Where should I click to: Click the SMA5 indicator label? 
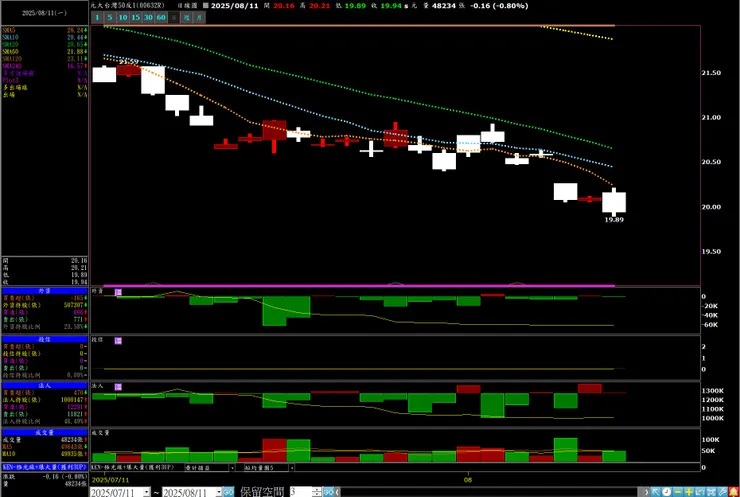point(8,30)
